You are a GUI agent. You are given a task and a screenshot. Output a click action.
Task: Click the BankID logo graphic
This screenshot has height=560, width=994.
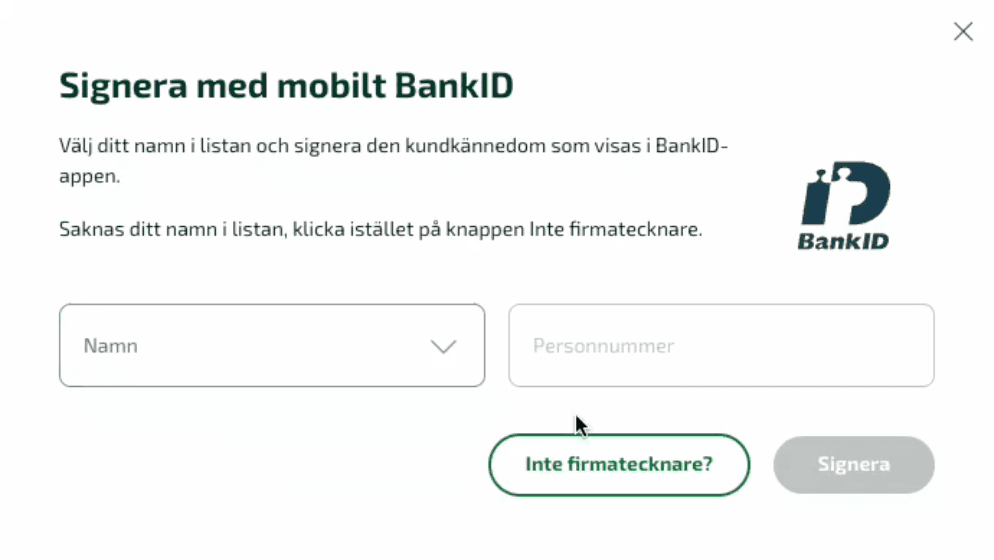[846, 193]
